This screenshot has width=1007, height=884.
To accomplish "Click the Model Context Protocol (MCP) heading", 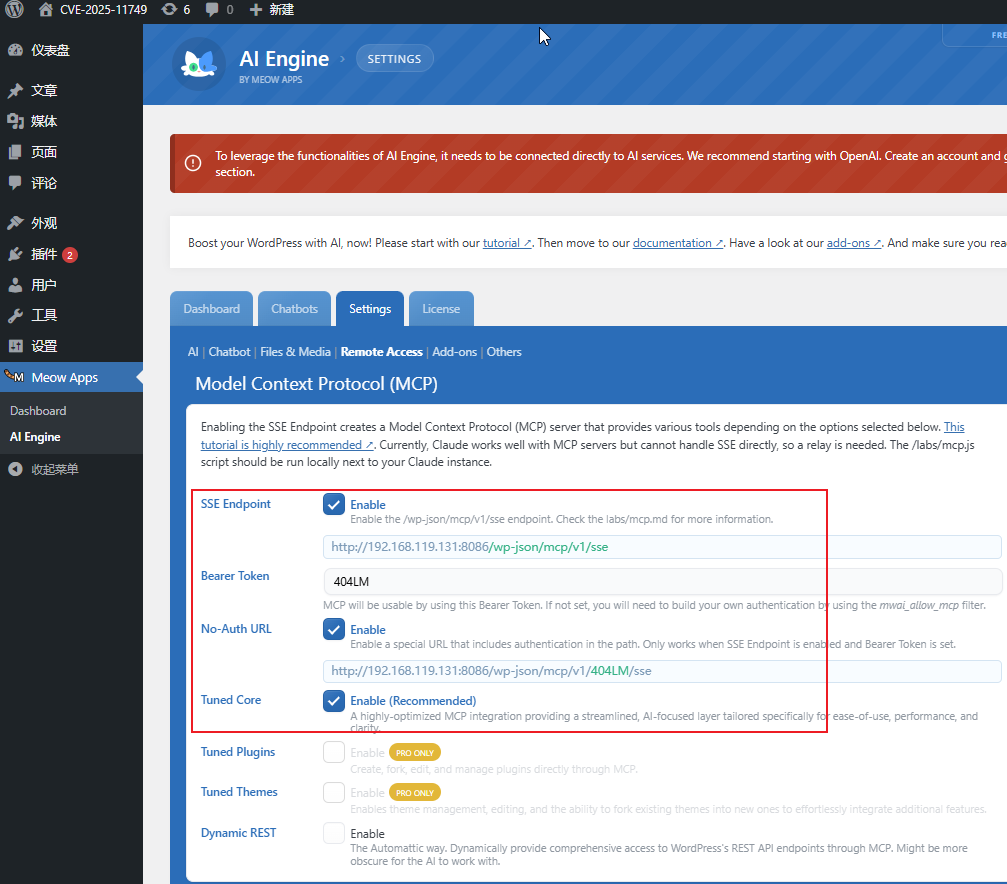I will pyautogui.click(x=317, y=384).
